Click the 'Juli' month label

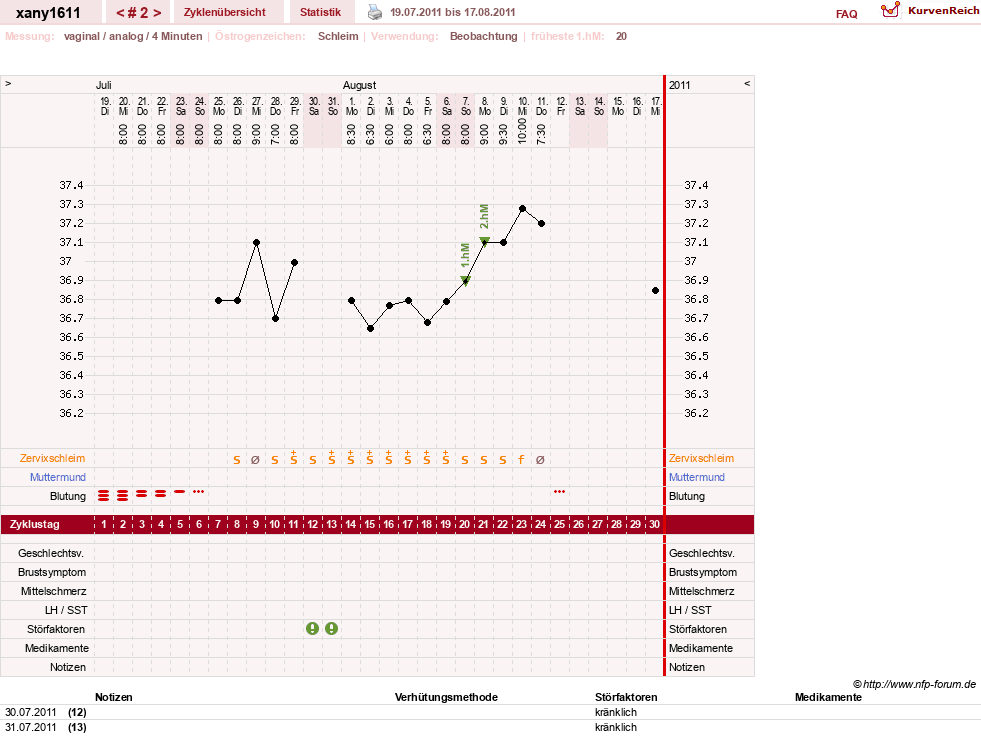pos(103,85)
